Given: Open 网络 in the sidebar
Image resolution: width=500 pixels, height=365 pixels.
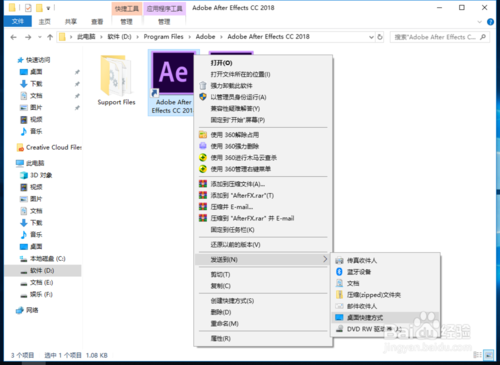Looking at the screenshot, I should 27,310.
